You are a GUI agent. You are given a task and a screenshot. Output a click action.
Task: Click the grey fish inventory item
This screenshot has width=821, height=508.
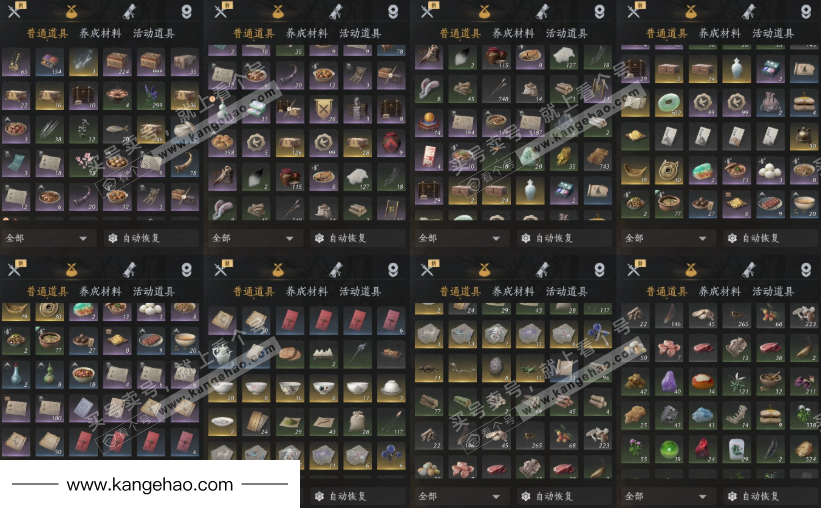click(x=117, y=129)
